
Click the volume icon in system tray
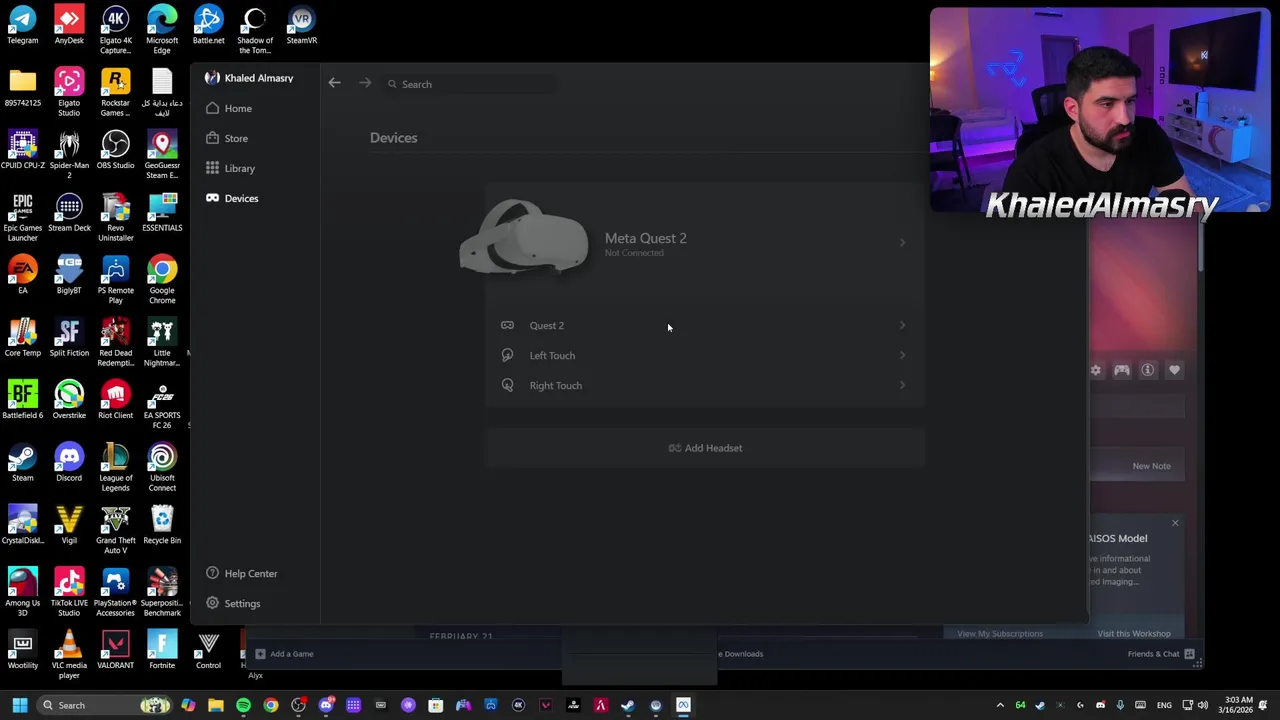click(1202, 705)
